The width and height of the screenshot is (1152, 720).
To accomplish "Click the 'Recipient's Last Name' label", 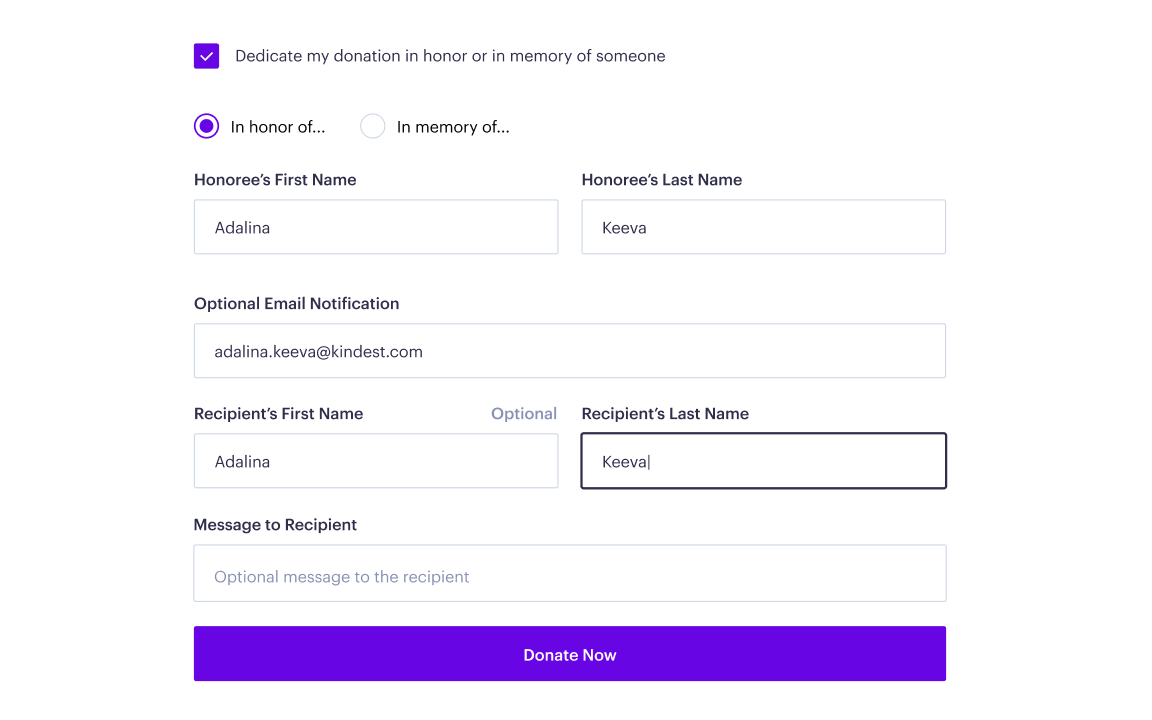I will pyautogui.click(x=665, y=414).
